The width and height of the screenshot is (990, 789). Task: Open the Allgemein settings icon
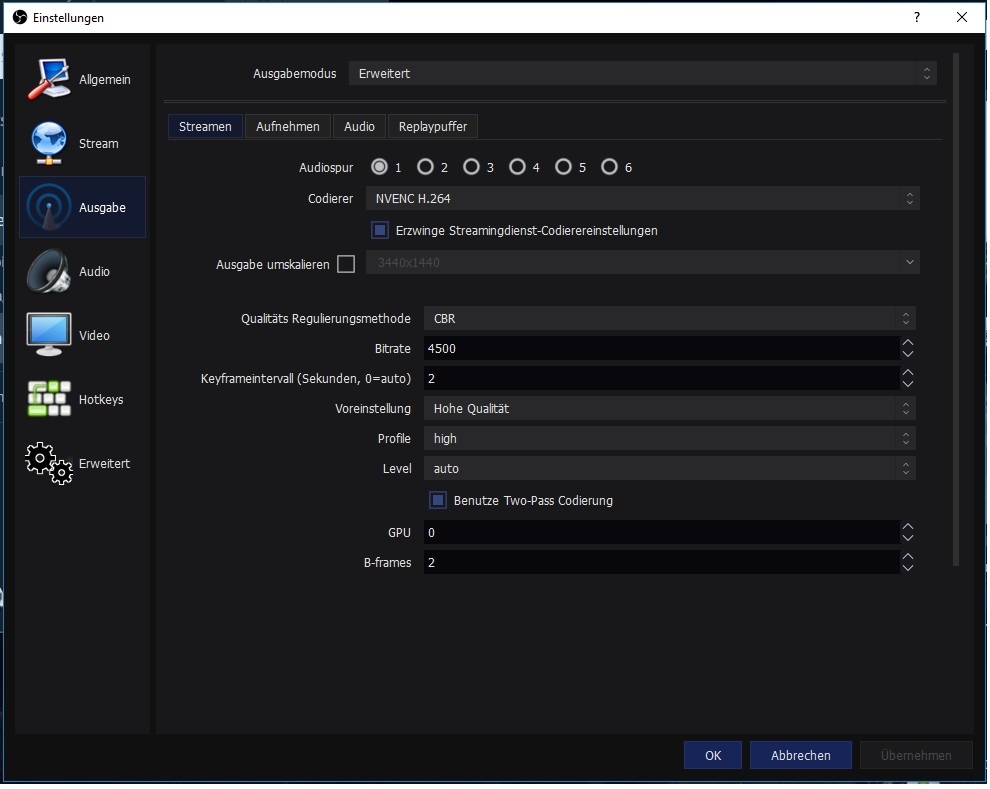(49, 80)
